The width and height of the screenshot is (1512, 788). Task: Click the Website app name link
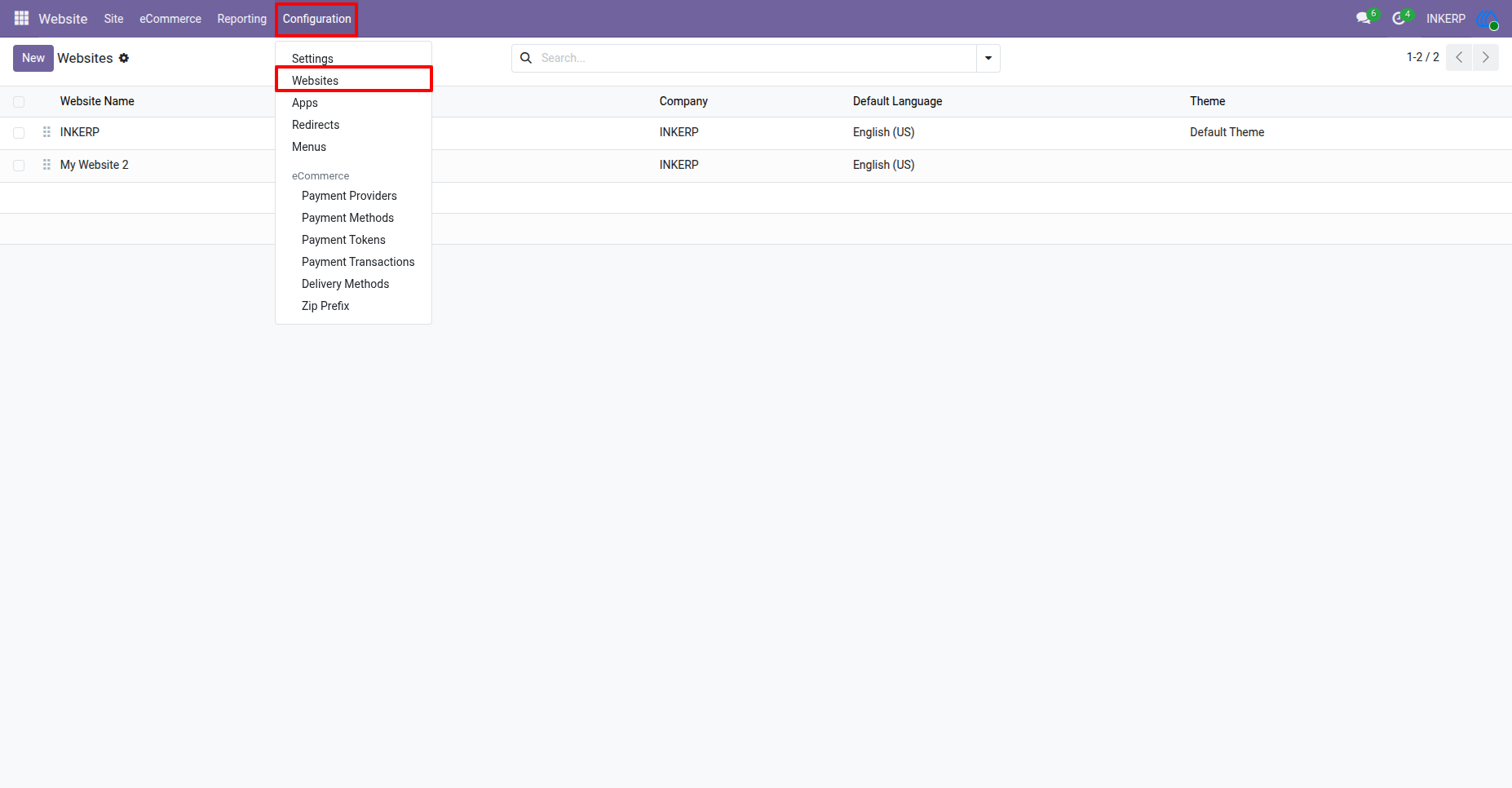pos(63,19)
